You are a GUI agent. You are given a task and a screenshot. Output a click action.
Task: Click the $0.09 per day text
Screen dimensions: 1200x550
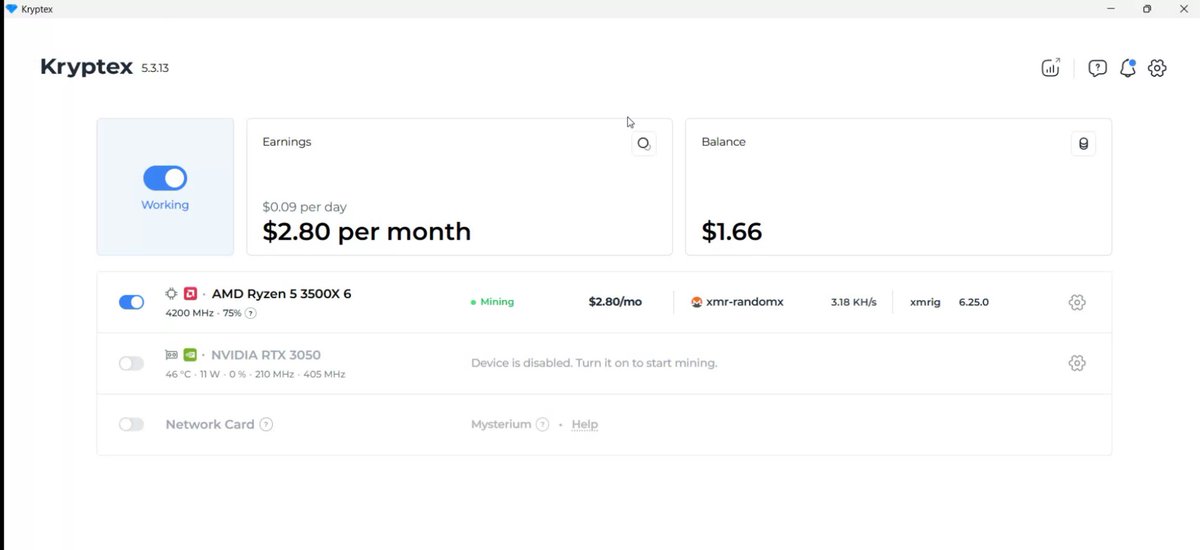pos(304,207)
